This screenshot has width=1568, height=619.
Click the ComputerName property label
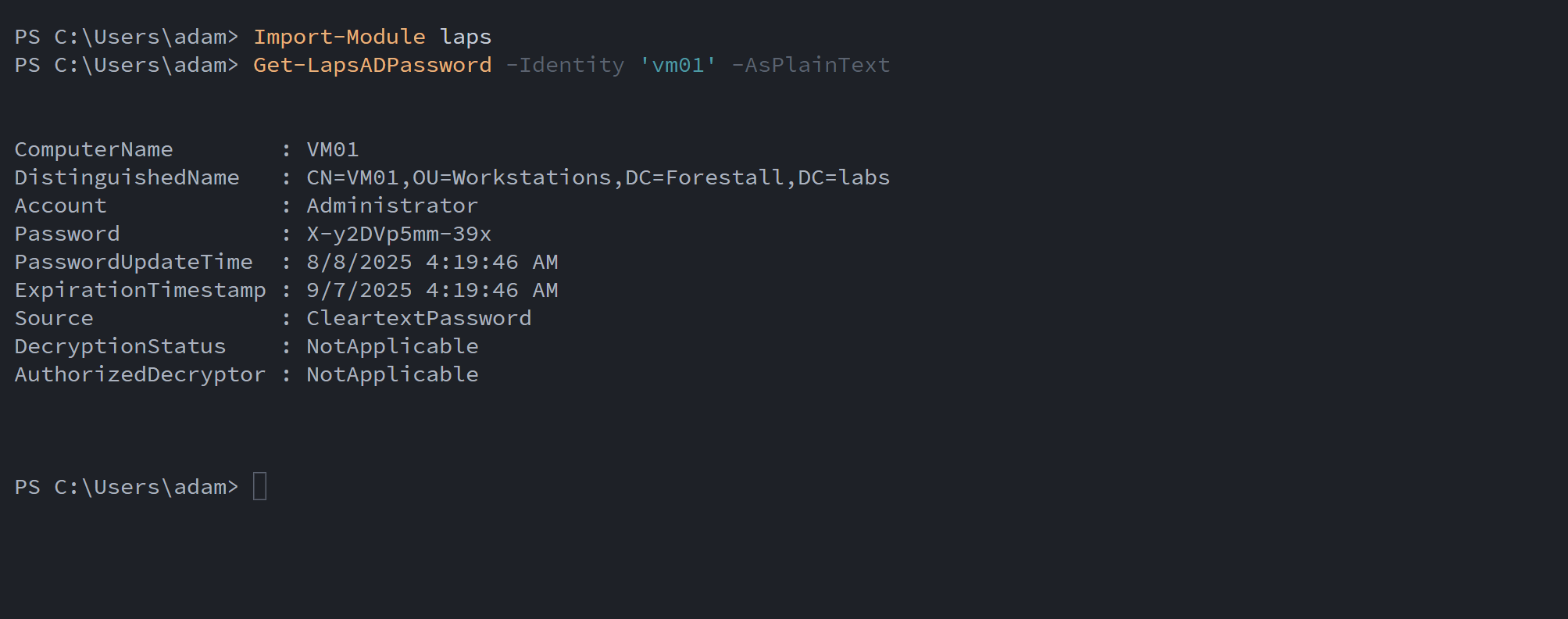click(x=94, y=149)
